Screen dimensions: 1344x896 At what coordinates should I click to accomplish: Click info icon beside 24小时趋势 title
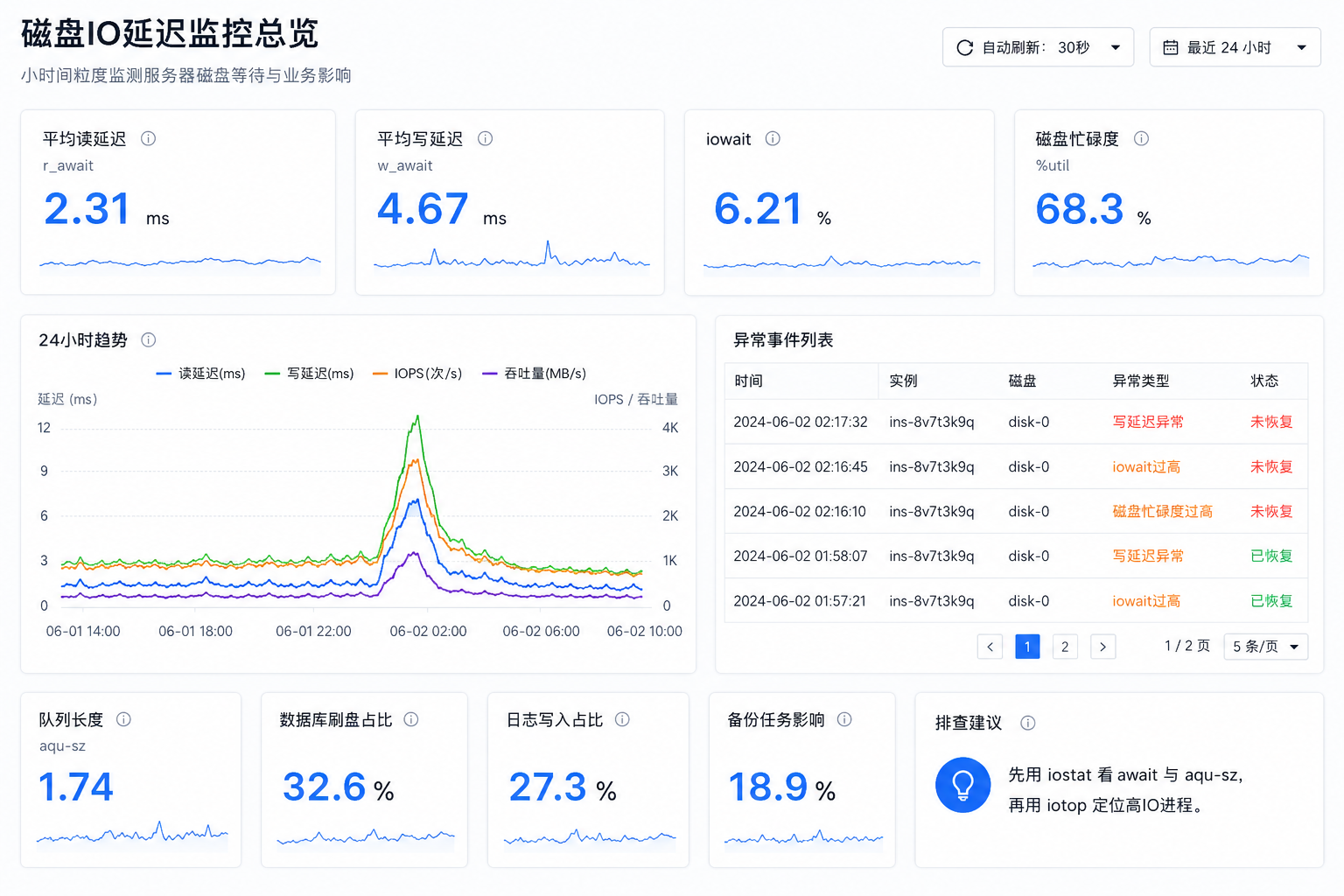click(x=149, y=339)
